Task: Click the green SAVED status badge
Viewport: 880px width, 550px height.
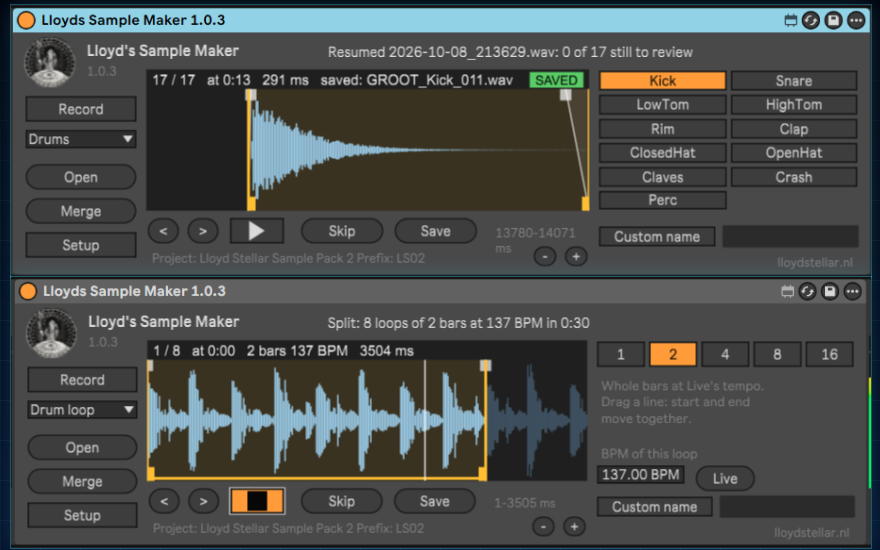Action: click(556, 80)
